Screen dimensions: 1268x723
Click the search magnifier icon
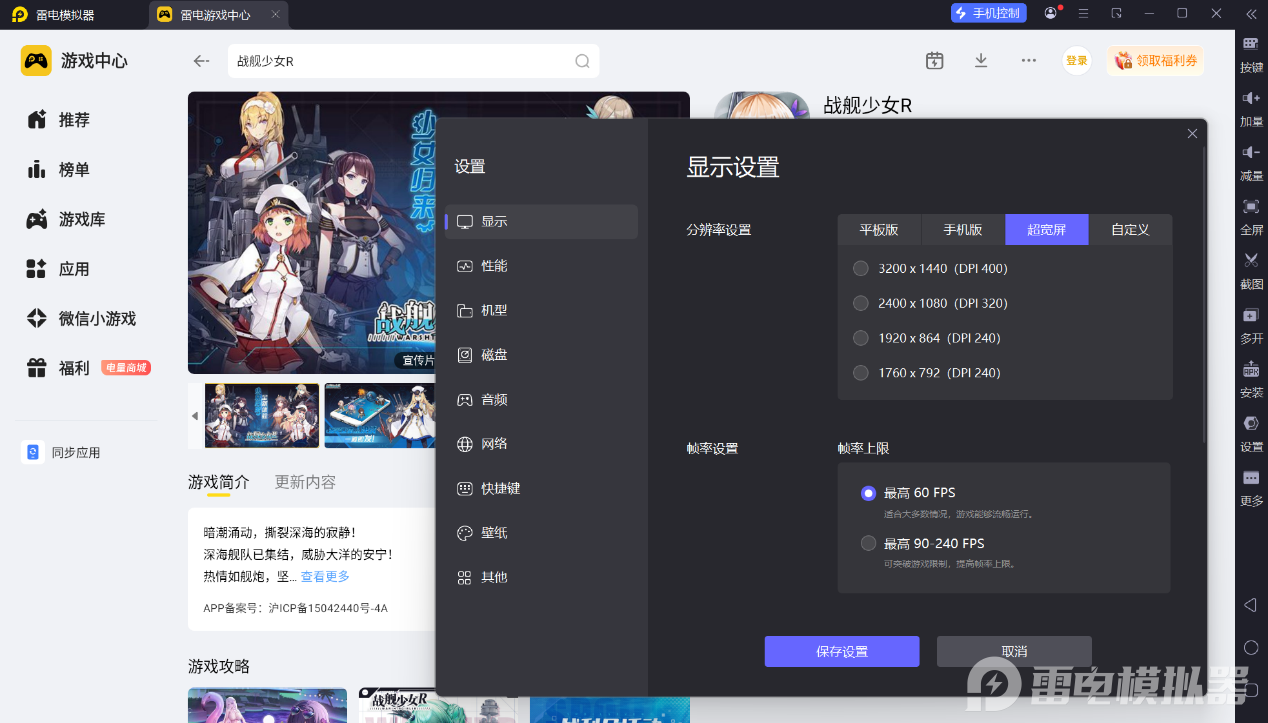[582, 61]
